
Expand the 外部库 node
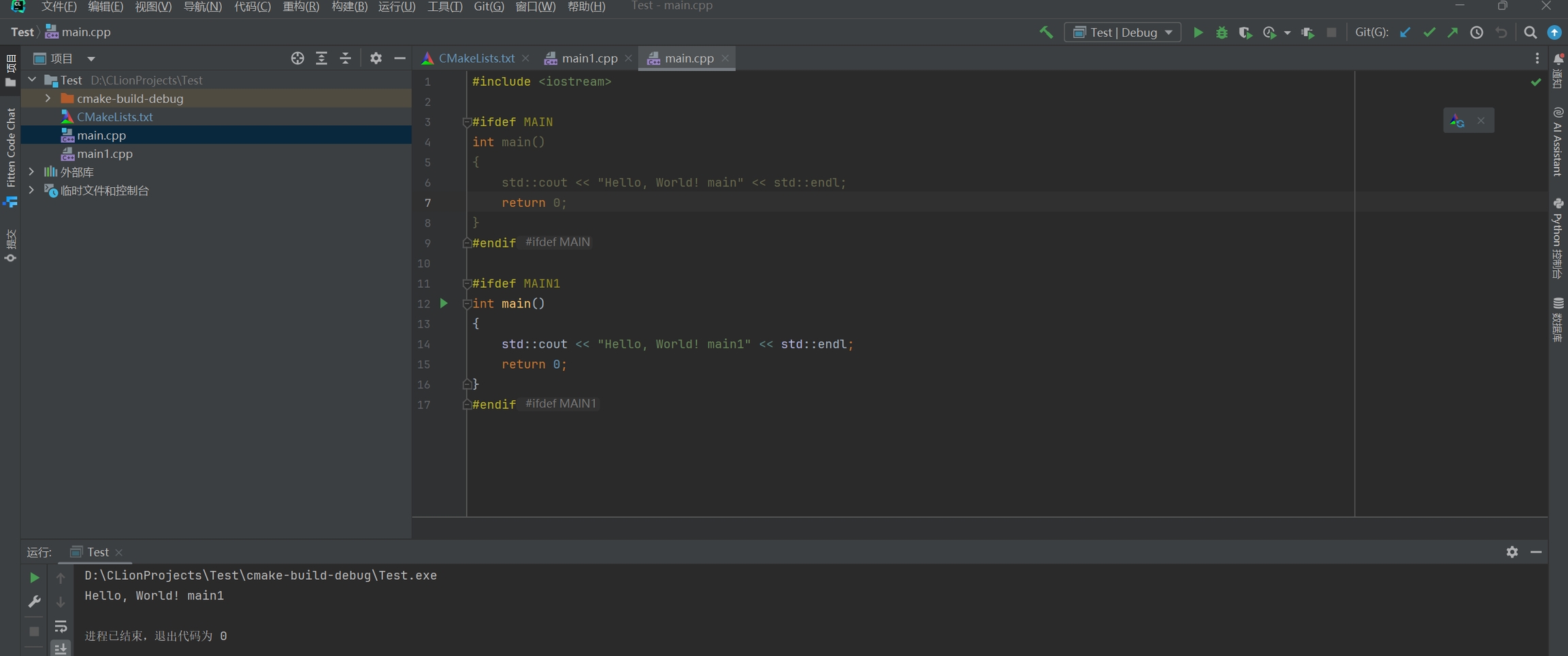point(31,172)
